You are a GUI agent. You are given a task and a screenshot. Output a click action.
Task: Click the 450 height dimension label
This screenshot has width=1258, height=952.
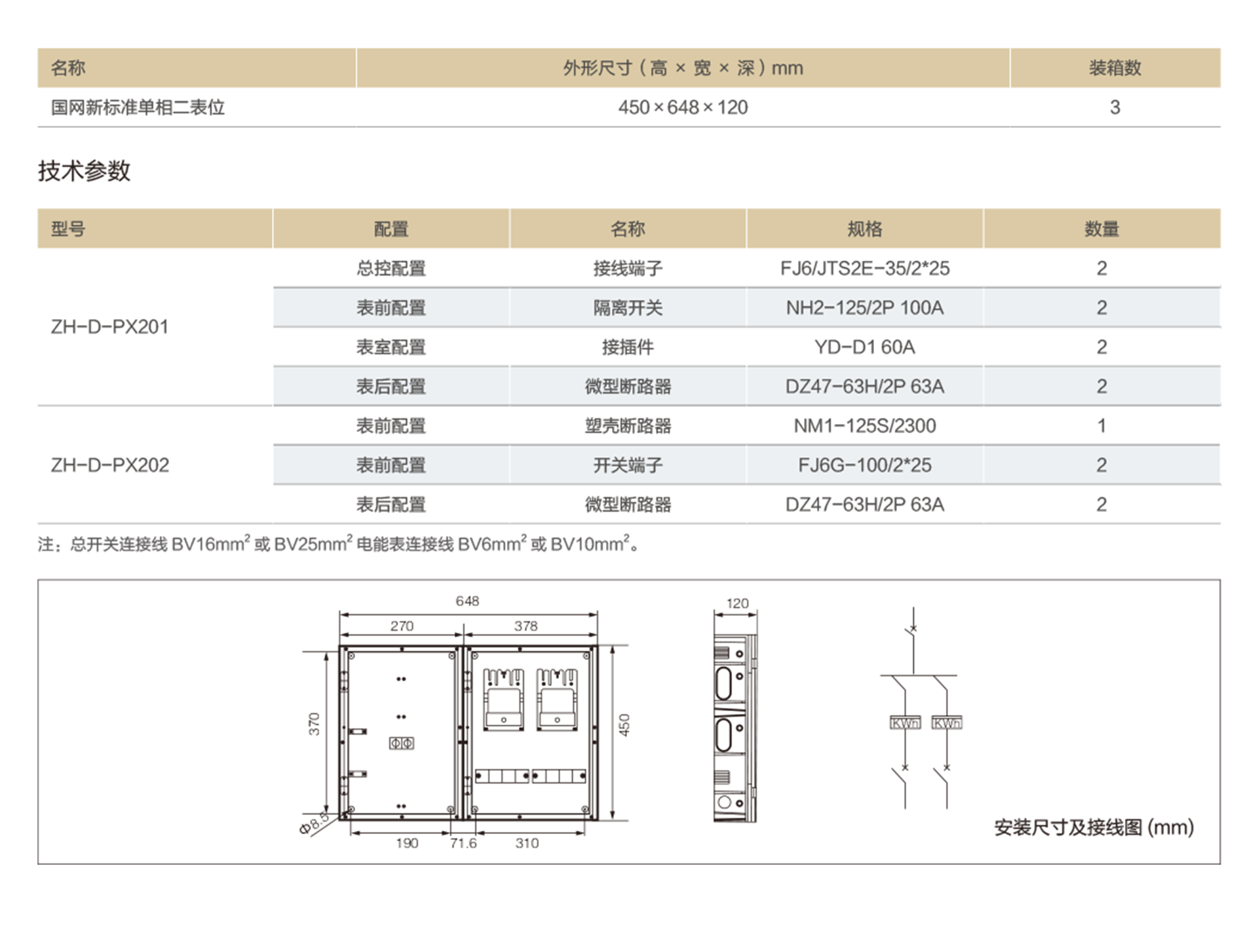[624, 725]
